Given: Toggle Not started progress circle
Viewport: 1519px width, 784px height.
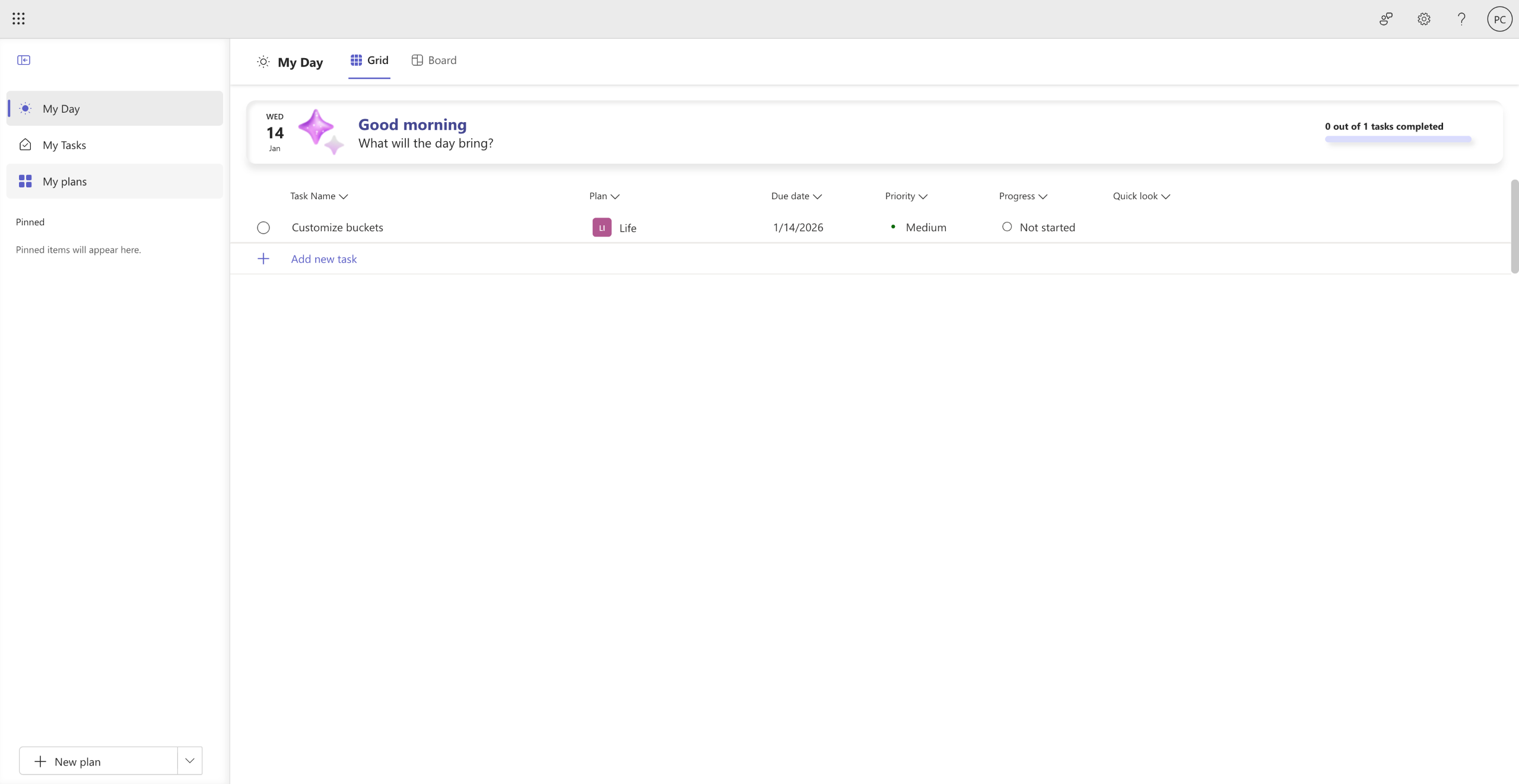Looking at the screenshot, I should 1007,227.
